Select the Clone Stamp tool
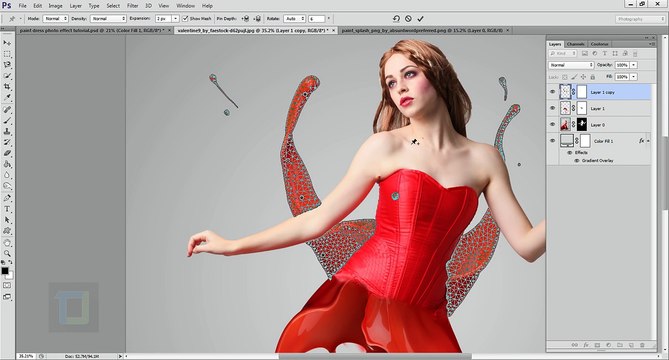The width and height of the screenshot is (669, 360). point(7,132)
